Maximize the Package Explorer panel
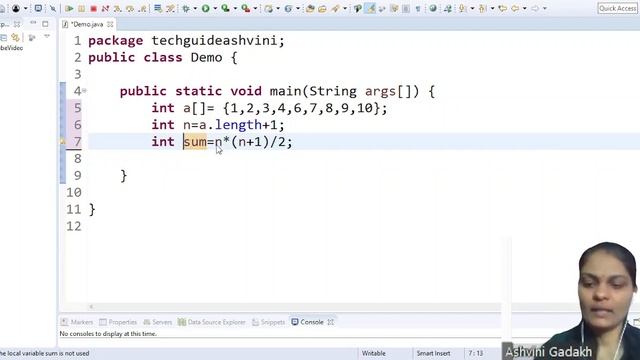 tap(45, 24)
